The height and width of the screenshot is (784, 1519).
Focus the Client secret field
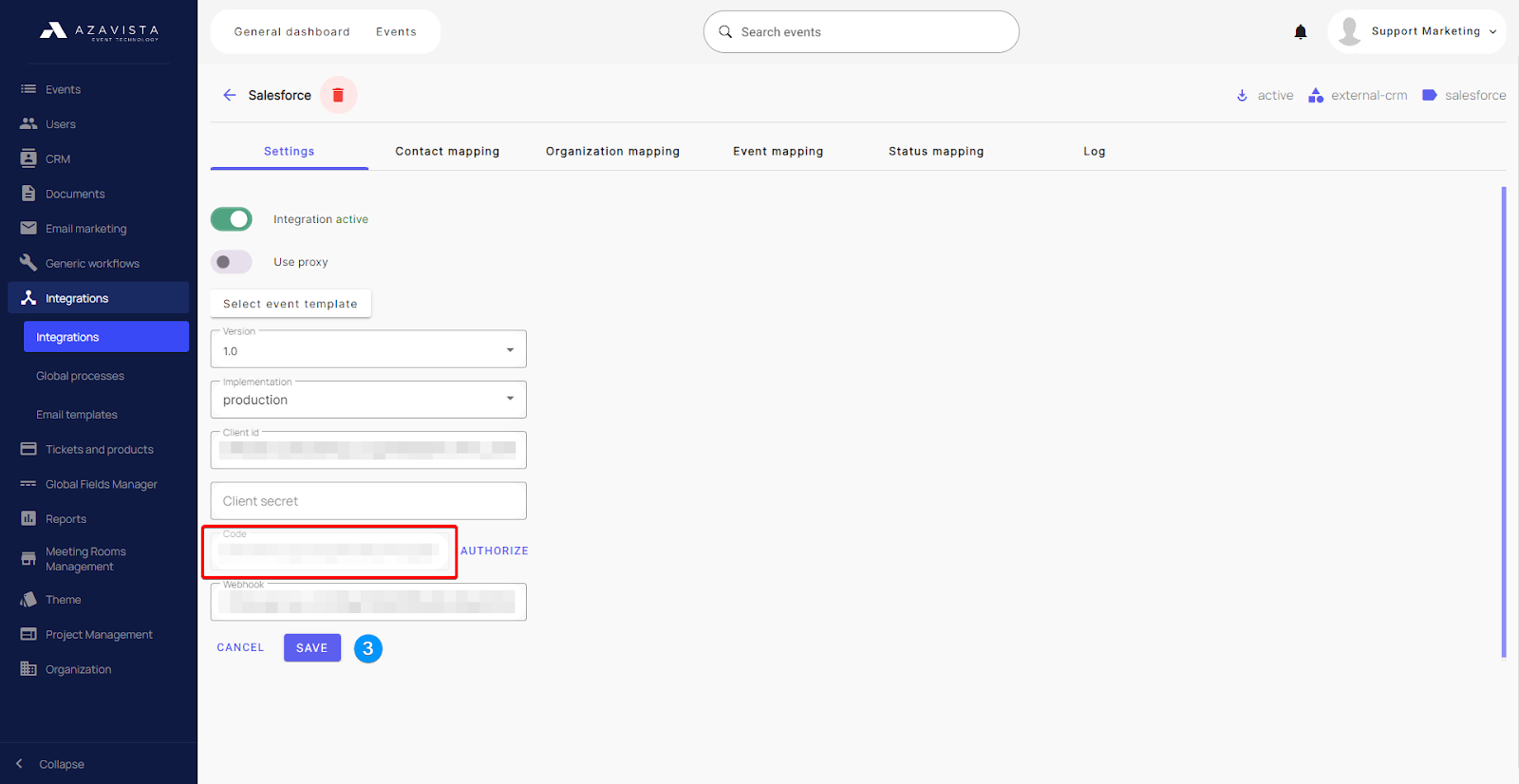[368, 500]
